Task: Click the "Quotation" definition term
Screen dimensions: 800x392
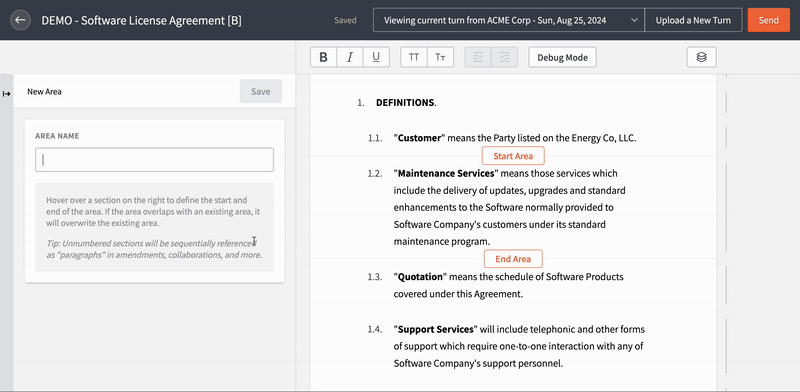Action: coord(420,277)
